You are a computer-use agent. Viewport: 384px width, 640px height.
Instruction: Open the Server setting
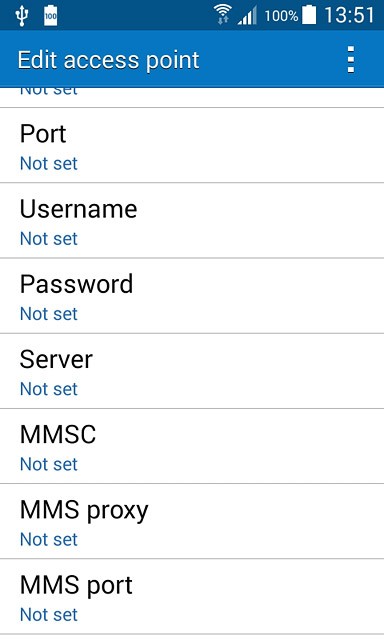point(192,371)
